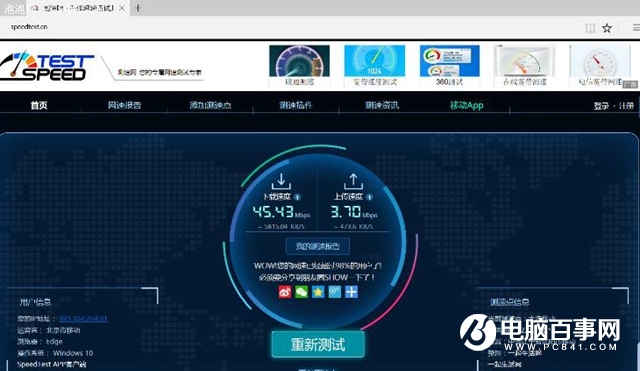Select the 5815.04 KB/S text
Viewport: 640px width, 371px height.
(281, 226)
